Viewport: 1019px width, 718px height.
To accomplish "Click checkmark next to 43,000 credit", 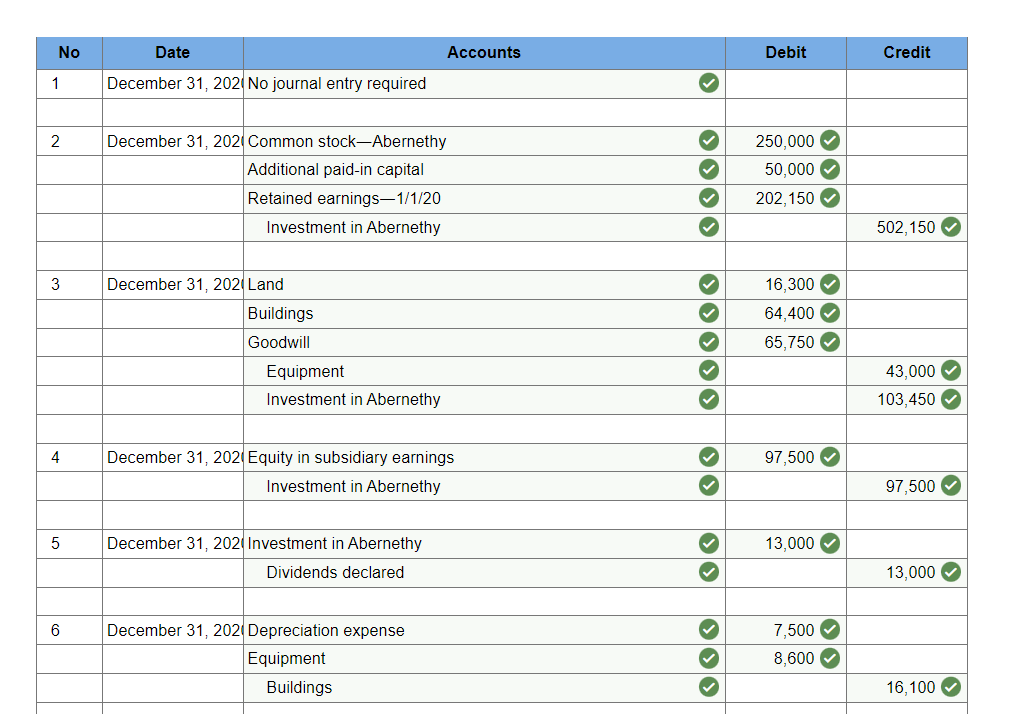I will 950,370.
